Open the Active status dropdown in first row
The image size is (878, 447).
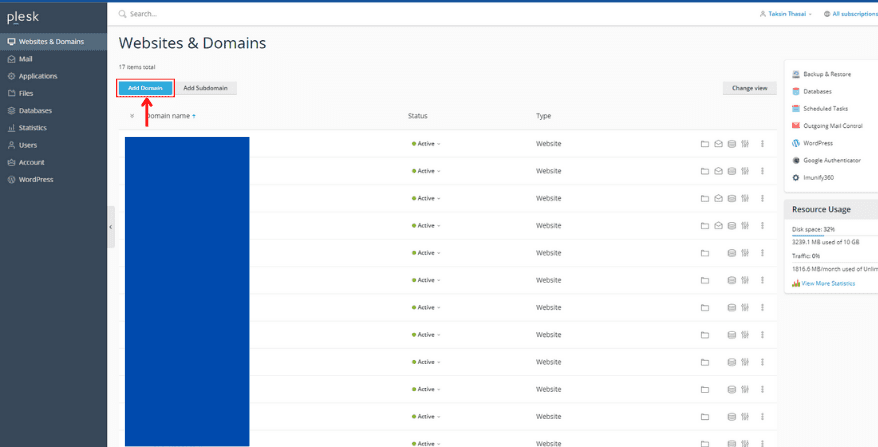pyautogui.click(x=426, y=144)
